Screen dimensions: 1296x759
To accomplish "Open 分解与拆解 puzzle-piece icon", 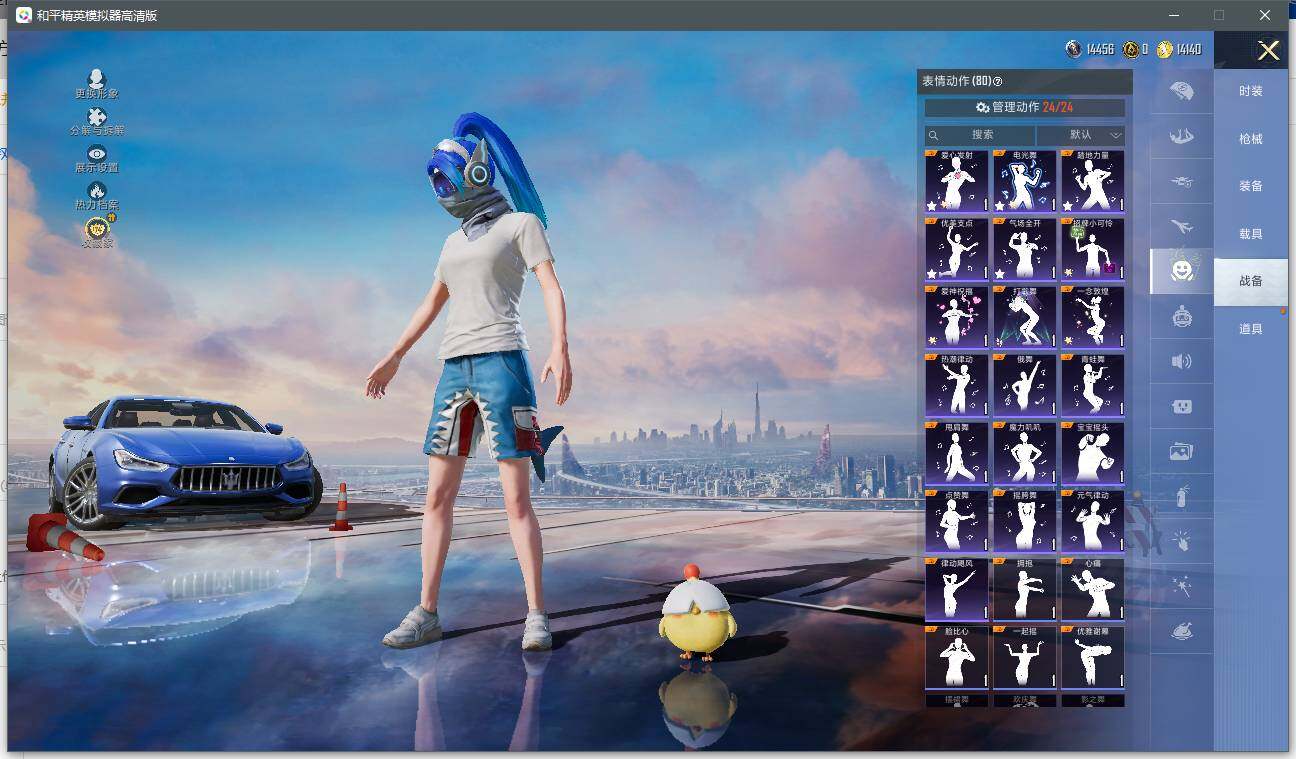I will (96, 117).
